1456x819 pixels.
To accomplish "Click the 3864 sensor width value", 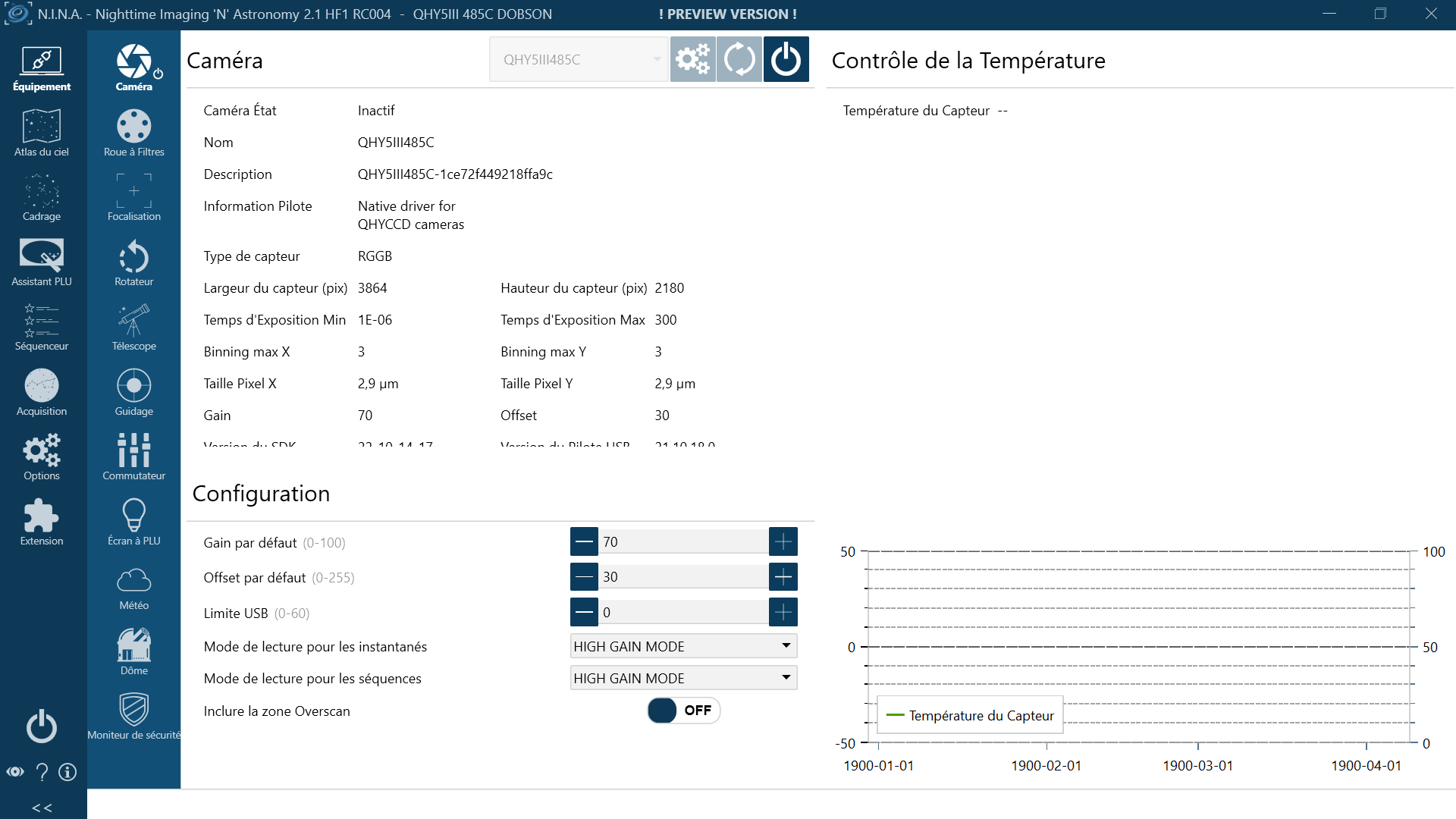I will (x=372, y=288).
